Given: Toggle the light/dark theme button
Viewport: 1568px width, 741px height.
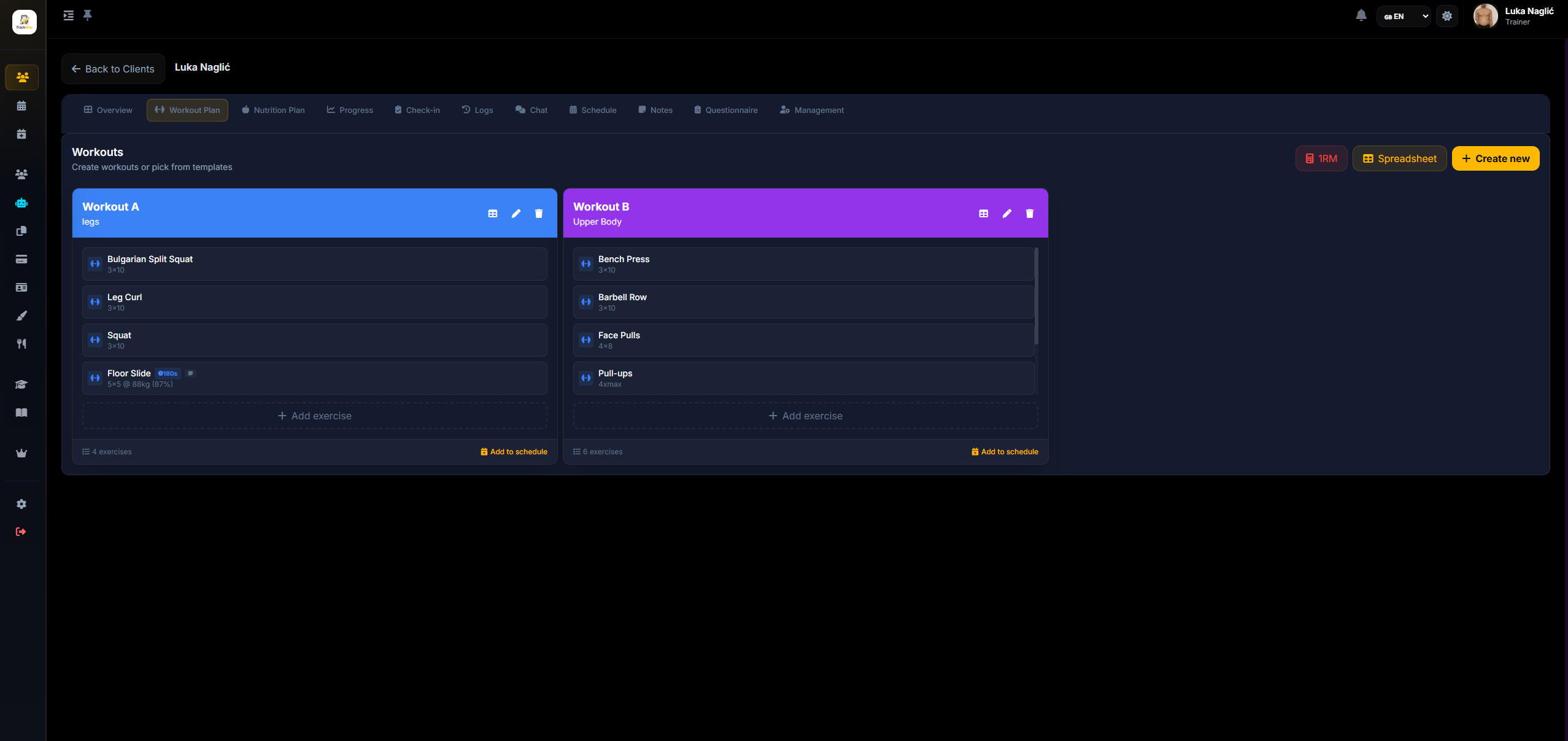Looking at the screenshot, I should [1447, 16].
